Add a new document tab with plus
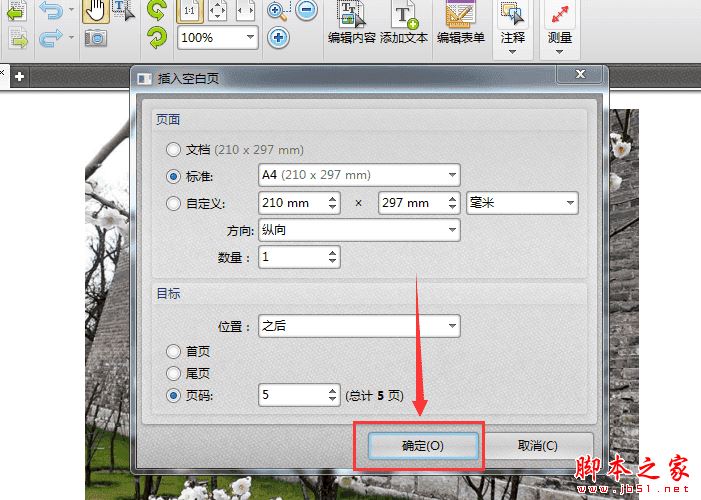This screenshot has width=701, height=500. (19, 76)
